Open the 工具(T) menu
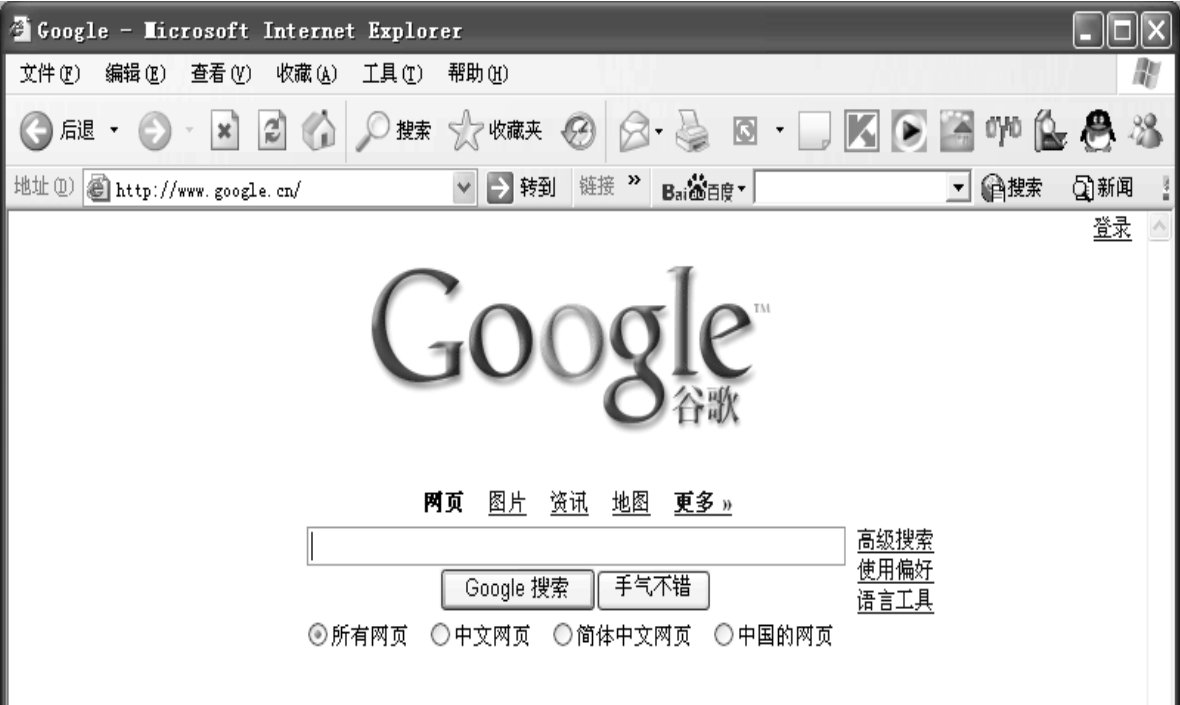The image size is (1180, 705). pos(392,74)
